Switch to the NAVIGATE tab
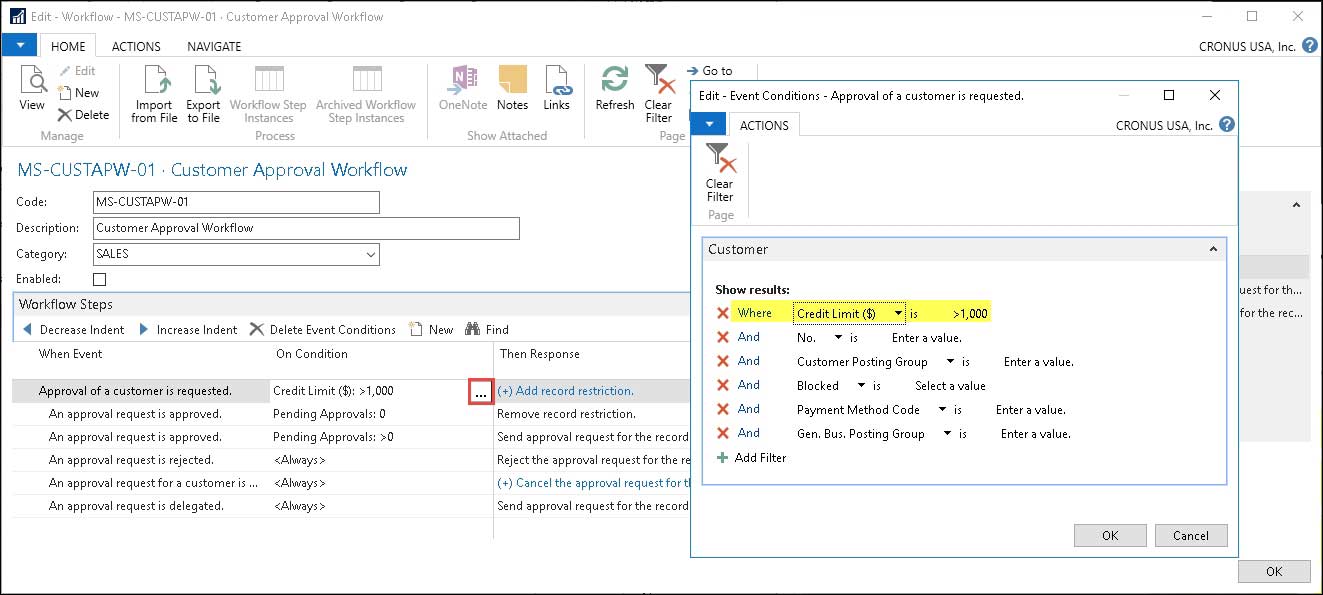Screen dimensions: 1323x595 pos(214,46)
